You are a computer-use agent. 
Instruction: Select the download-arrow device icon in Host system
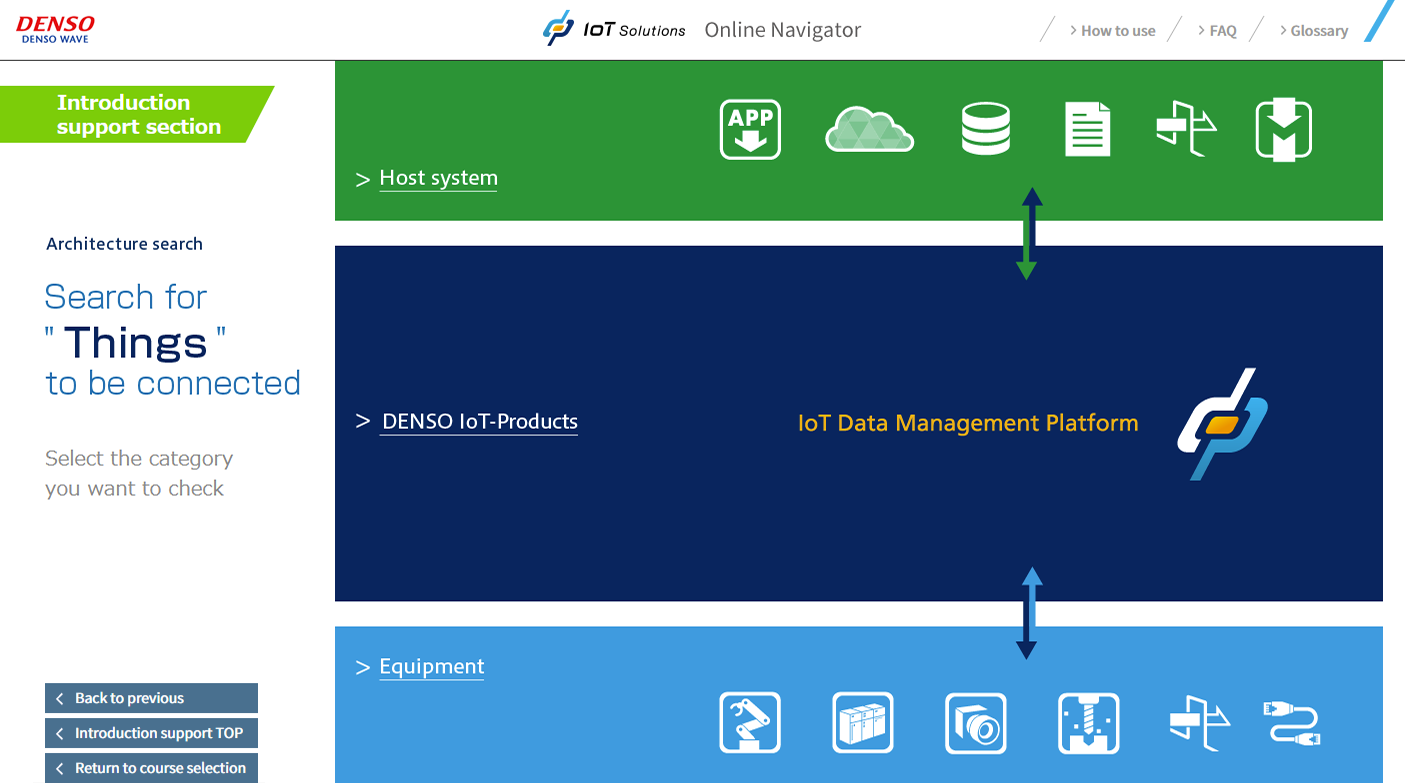(1284, 130)
